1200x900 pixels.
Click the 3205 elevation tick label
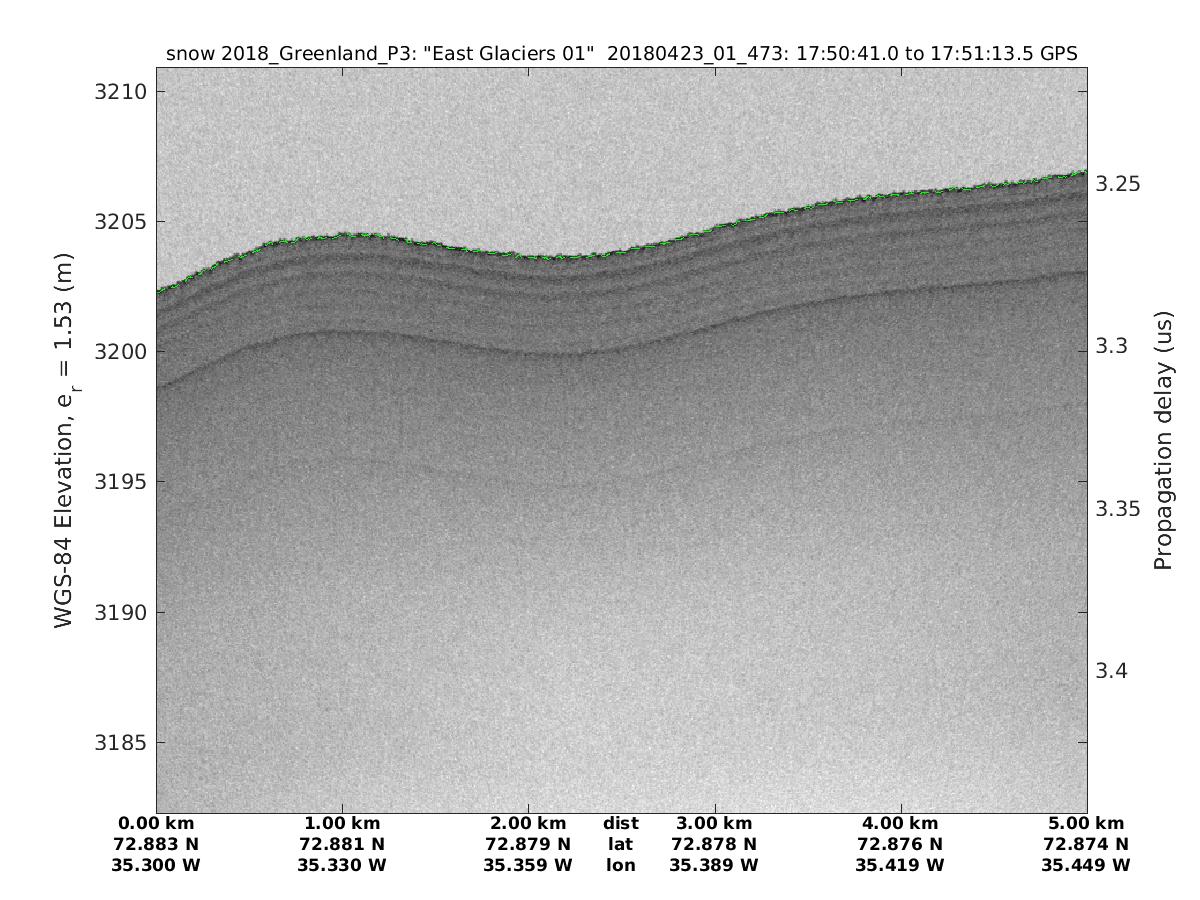pos(120,222)
